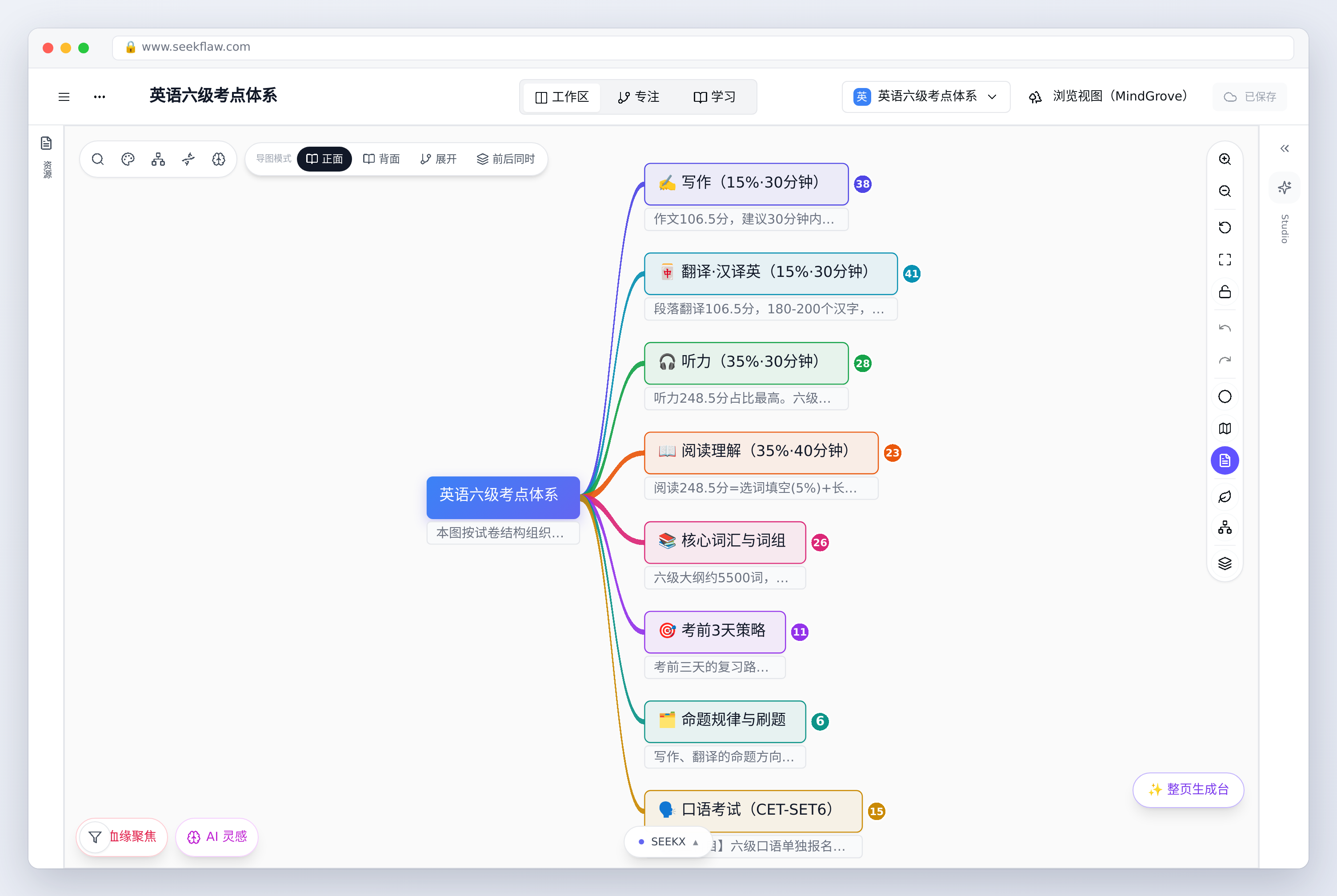Select the 展开 map mode
1337x896 pixels.
(x=438, y=159)
